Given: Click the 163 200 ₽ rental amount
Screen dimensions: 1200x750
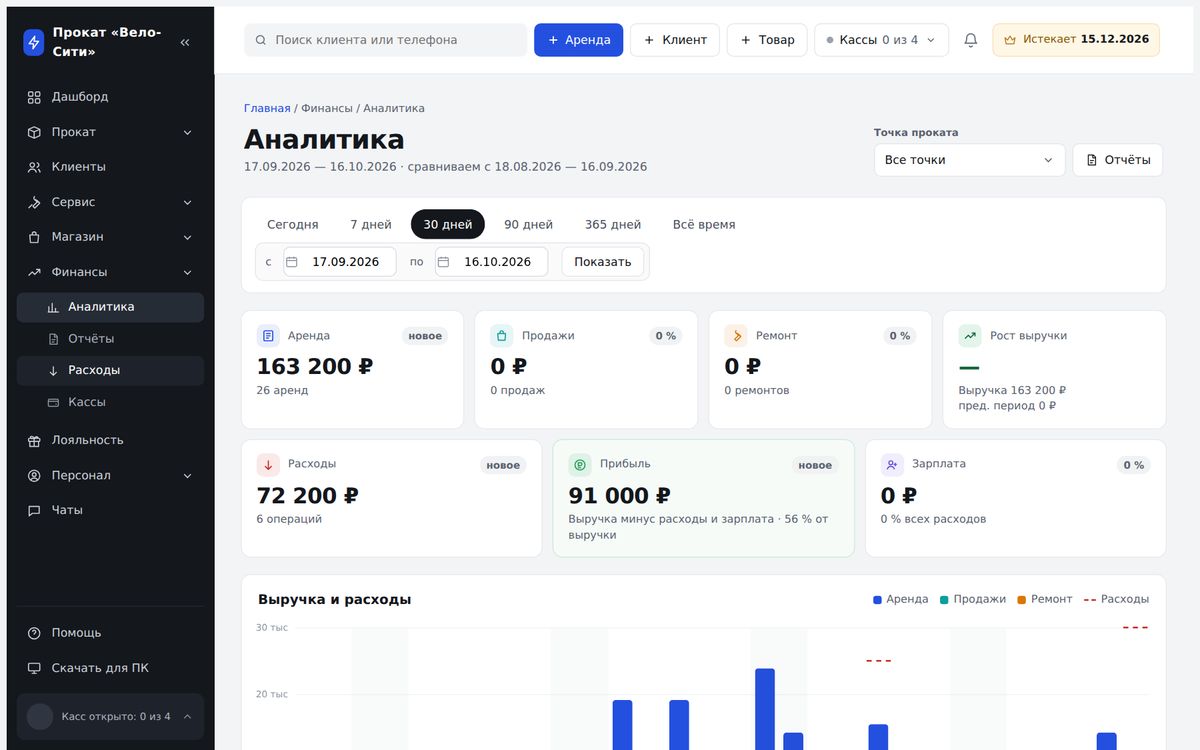Looking at the screenshot, I should tap(315, 367).
